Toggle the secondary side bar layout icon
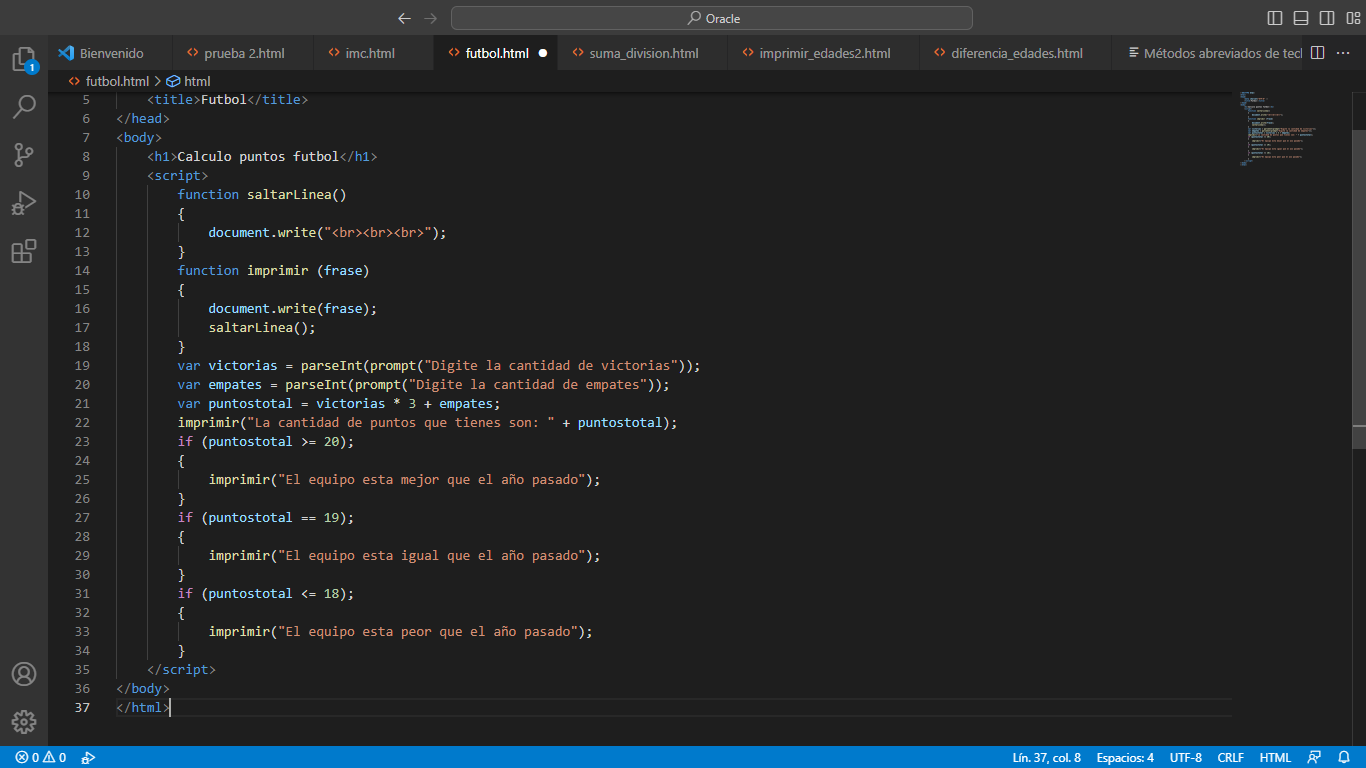This screenshot has height=768, width=1366. [x=1327, y=18]
